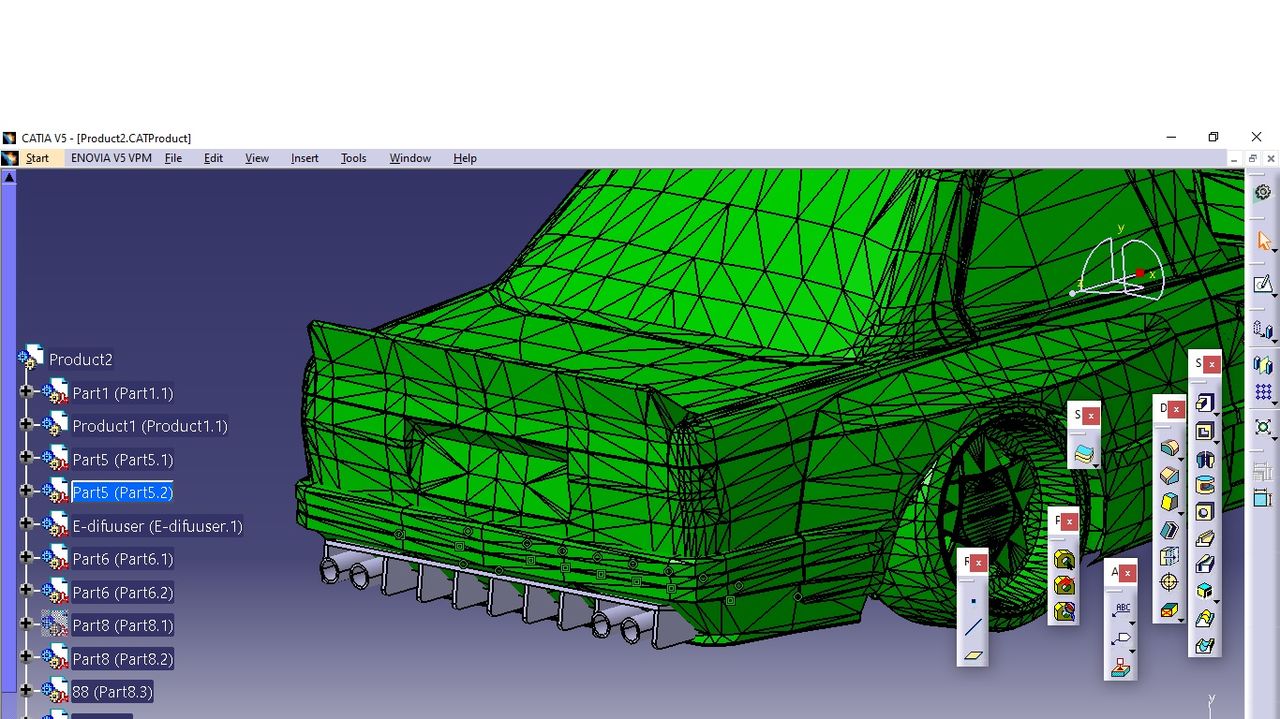The width and height of the screenshot is (1280, 719).
Task: Open the Start menu in CATIA
Action: coord(37,158)
